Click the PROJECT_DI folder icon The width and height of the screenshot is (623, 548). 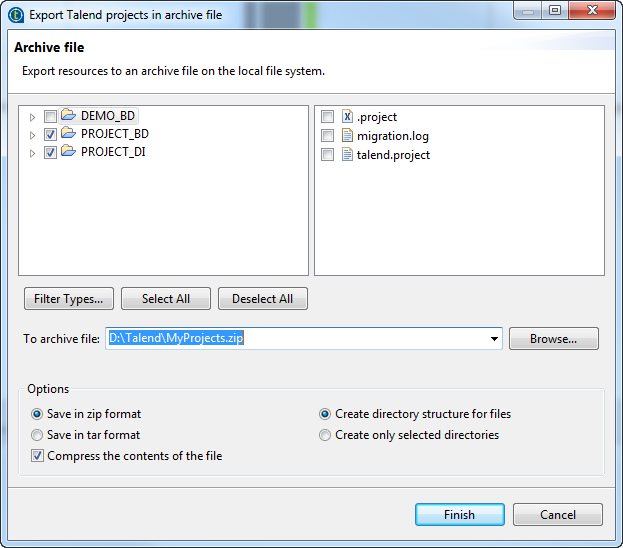click(68, 152)
